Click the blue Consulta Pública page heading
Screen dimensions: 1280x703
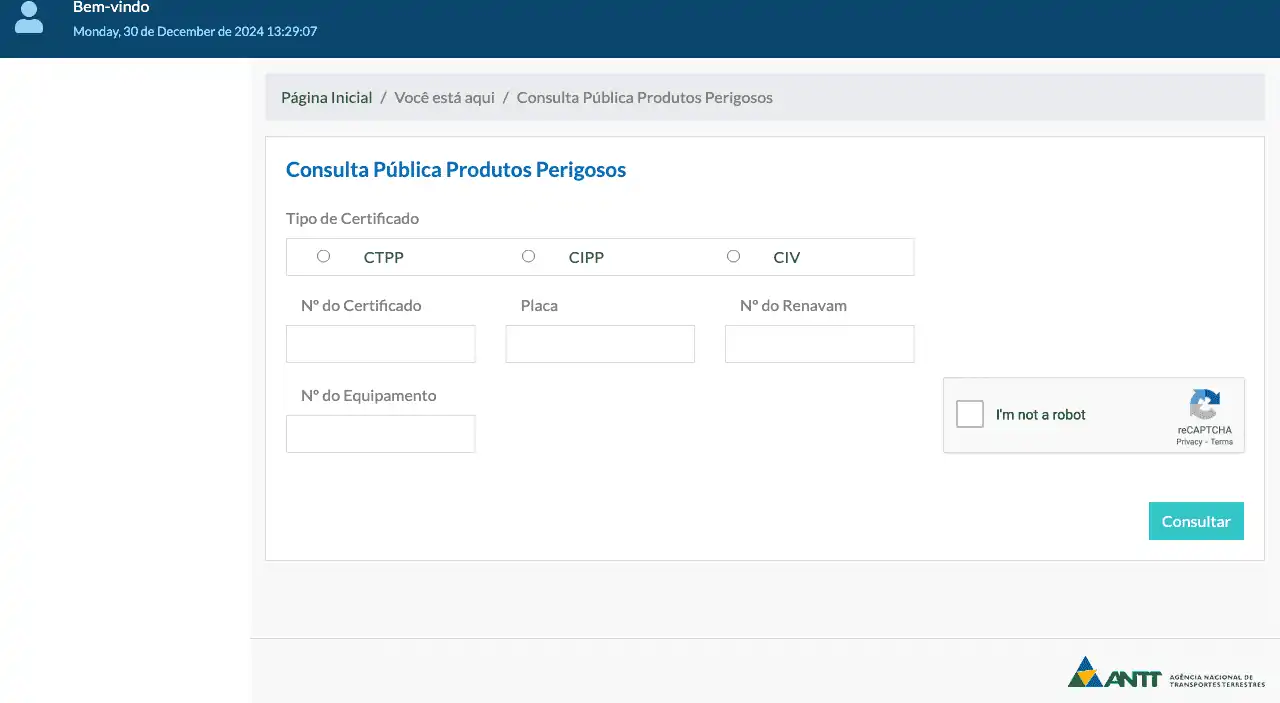[x=456, y=170]
